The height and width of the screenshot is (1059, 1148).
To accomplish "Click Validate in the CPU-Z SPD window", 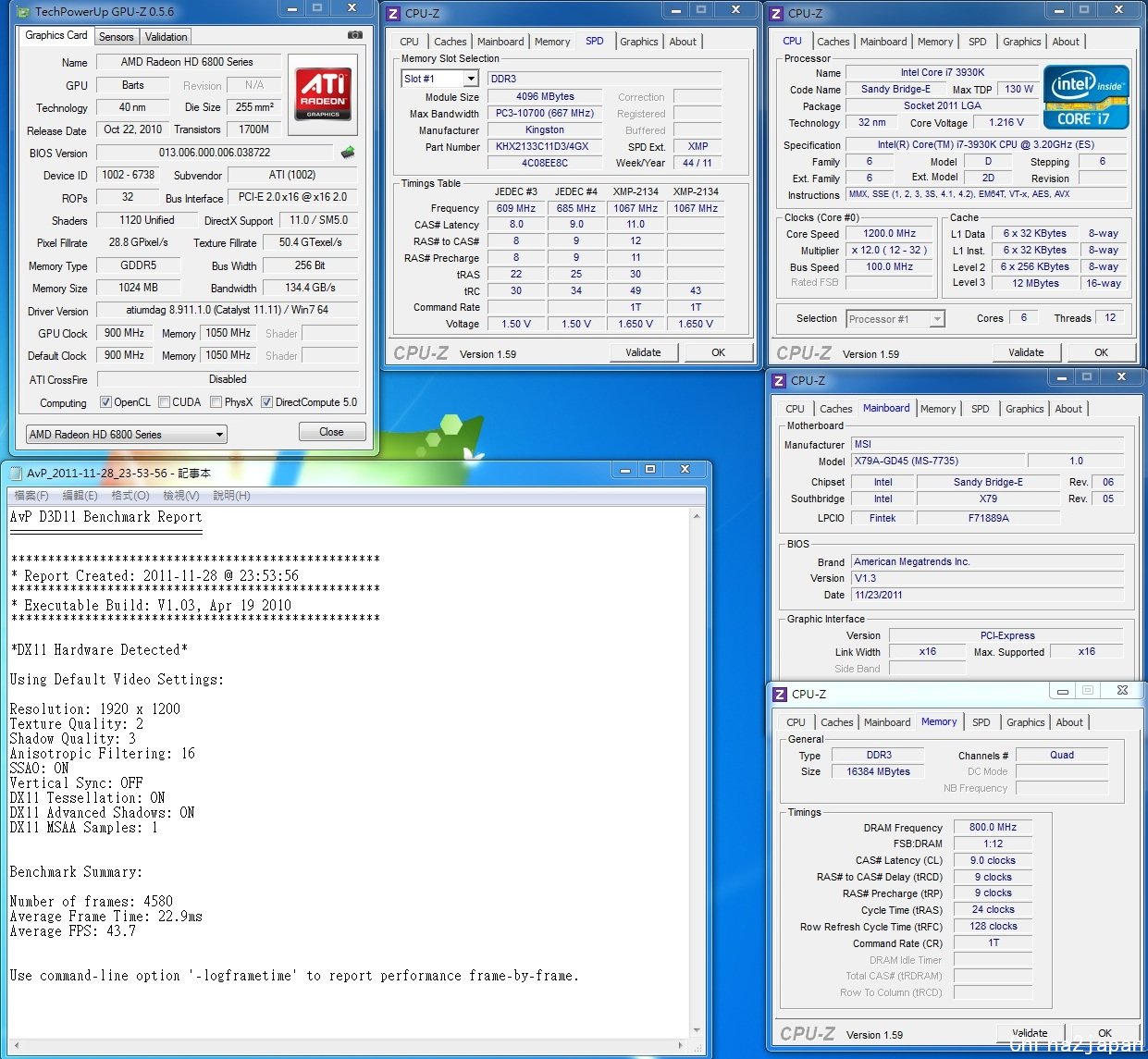I will [x=644, y=352].
